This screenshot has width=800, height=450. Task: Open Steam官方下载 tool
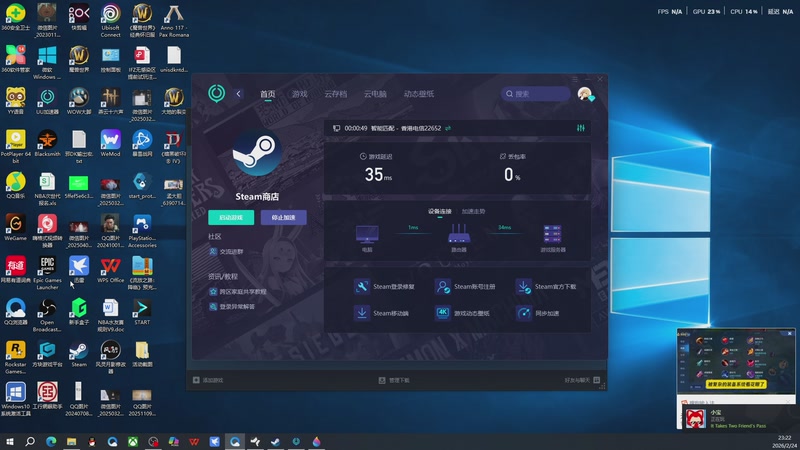[546, 287]
